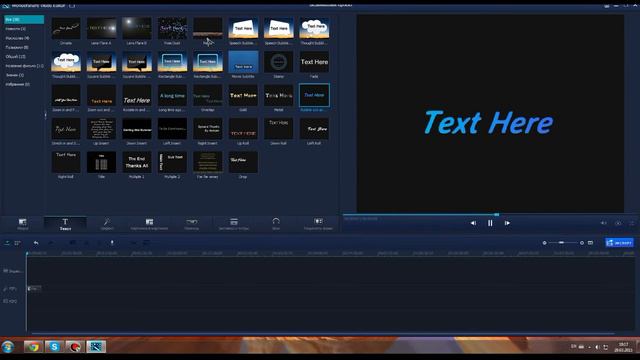The width and height of the screenshot is (640, 360).
Task: Collapse the category panel divider handle
Action: (45, 115)
